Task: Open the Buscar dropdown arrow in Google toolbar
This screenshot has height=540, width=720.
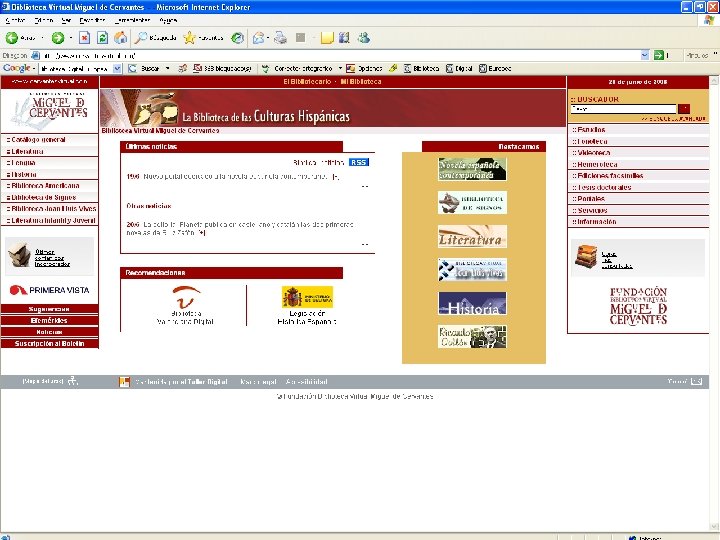Action: [x=168, y=68]
